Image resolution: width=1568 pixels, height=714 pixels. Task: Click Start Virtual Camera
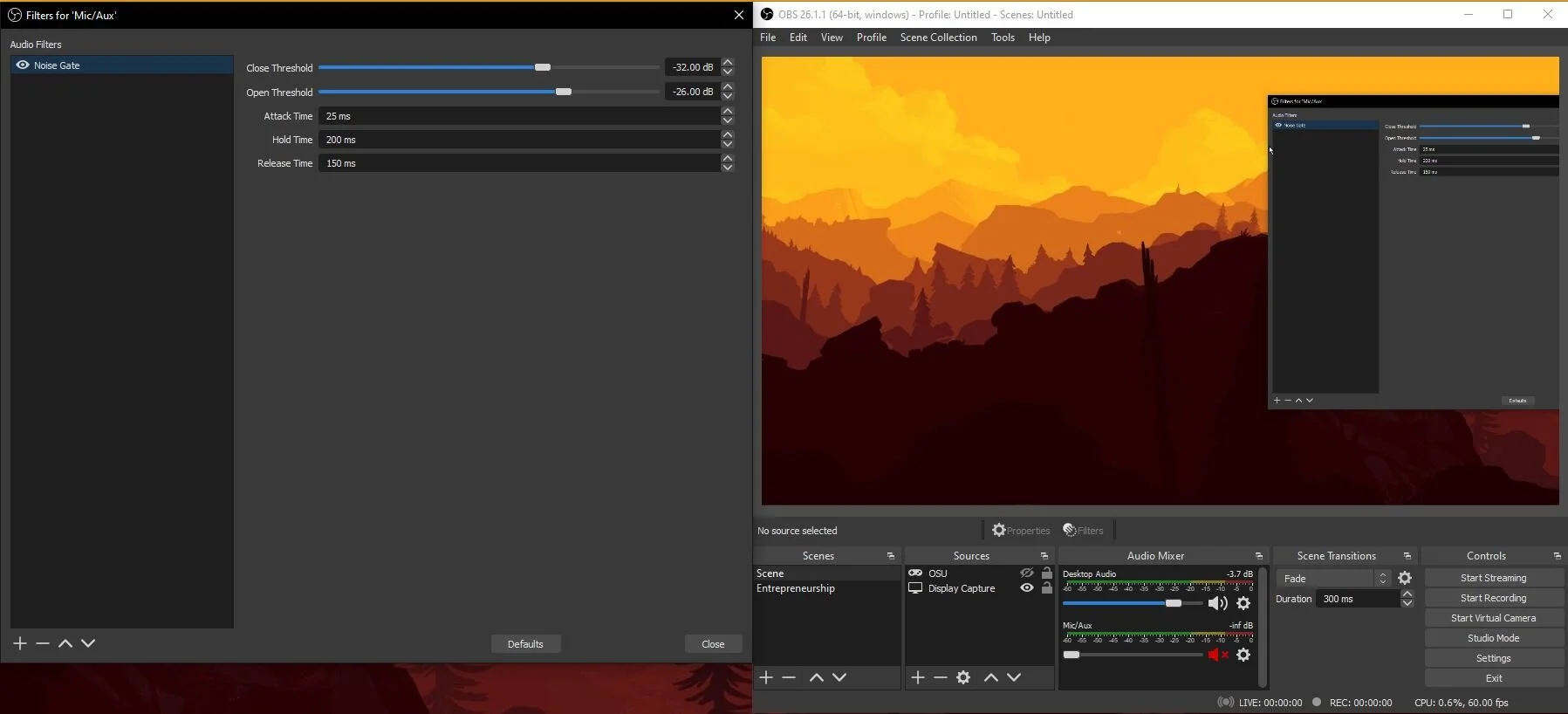[x=1494, y=618]
